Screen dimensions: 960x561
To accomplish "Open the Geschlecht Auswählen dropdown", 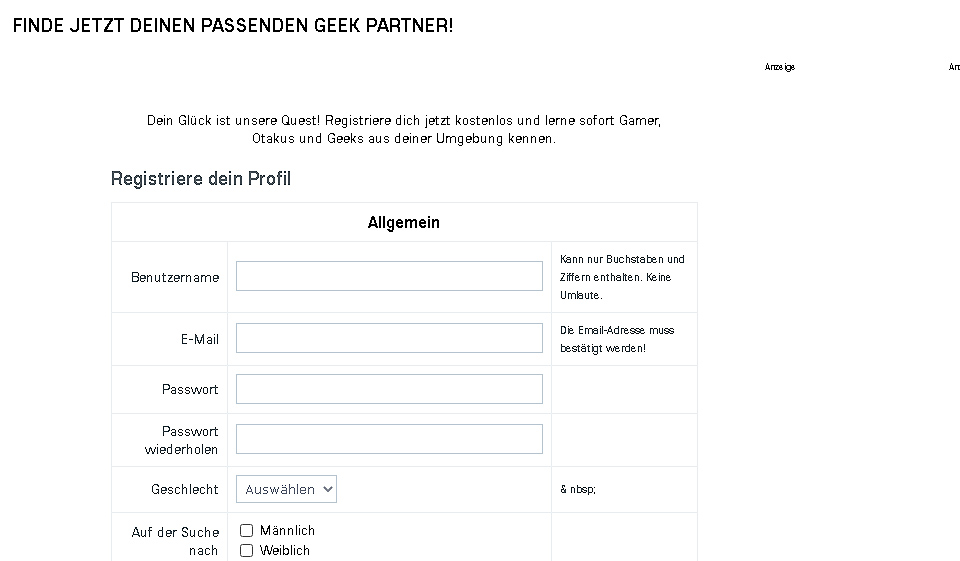I will (x=286, y=489).
